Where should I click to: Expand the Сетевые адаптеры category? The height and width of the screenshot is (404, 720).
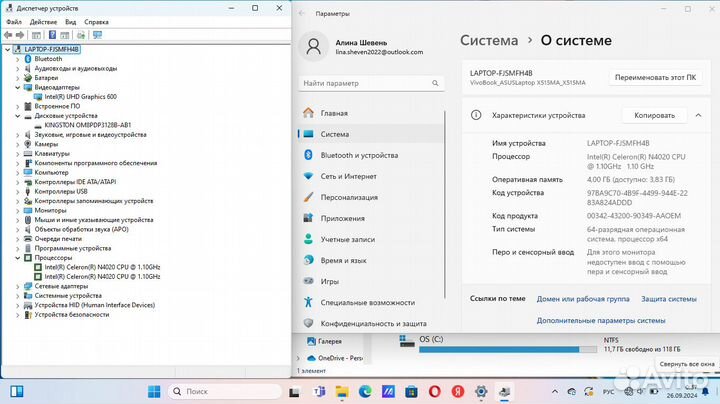[19, 286]
